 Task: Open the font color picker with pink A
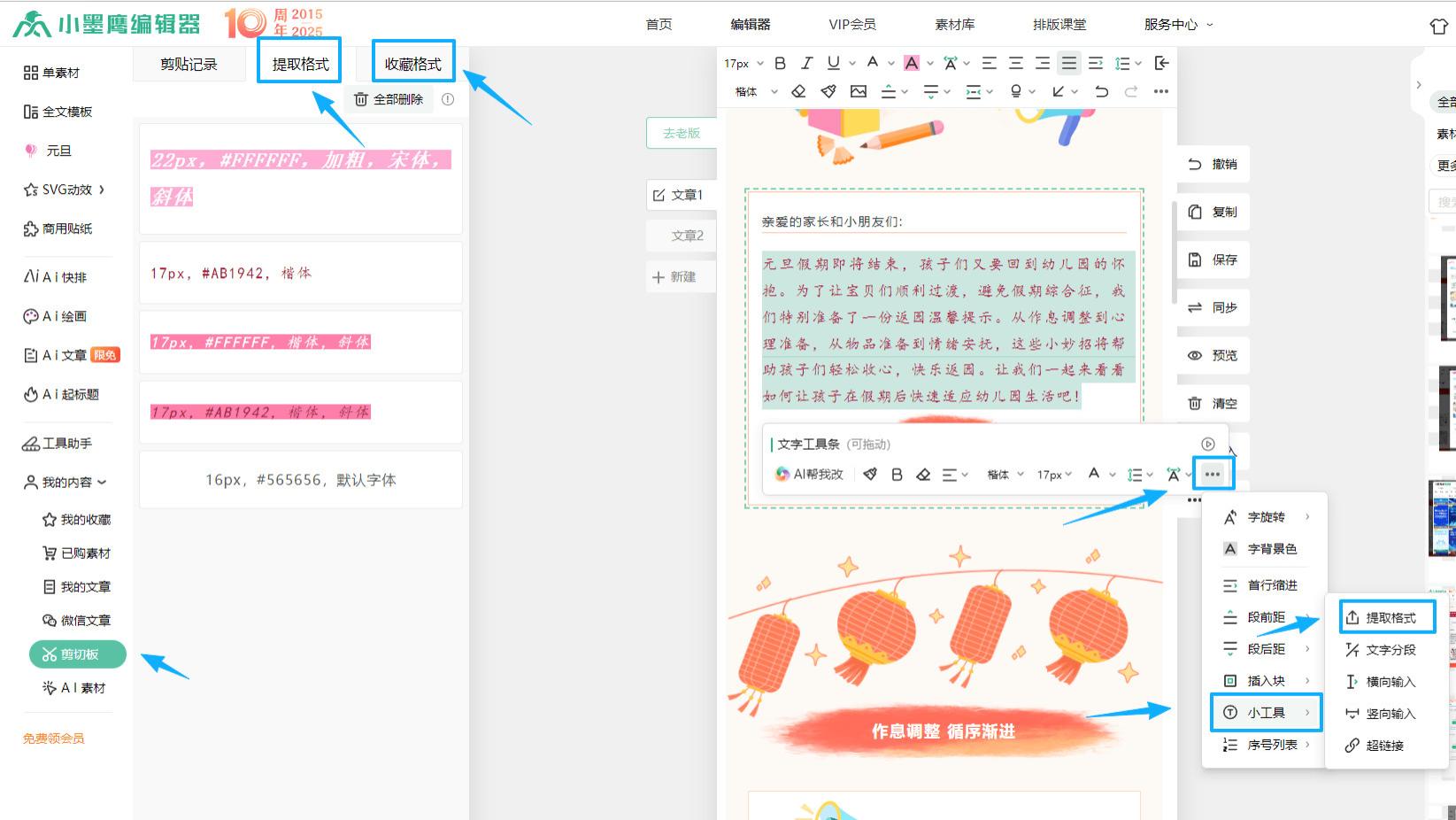pos(913,63)
